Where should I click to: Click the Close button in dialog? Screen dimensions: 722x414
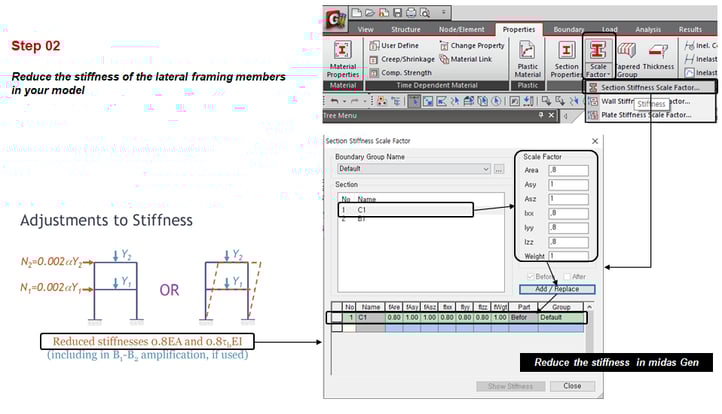[x=572, y=386]
